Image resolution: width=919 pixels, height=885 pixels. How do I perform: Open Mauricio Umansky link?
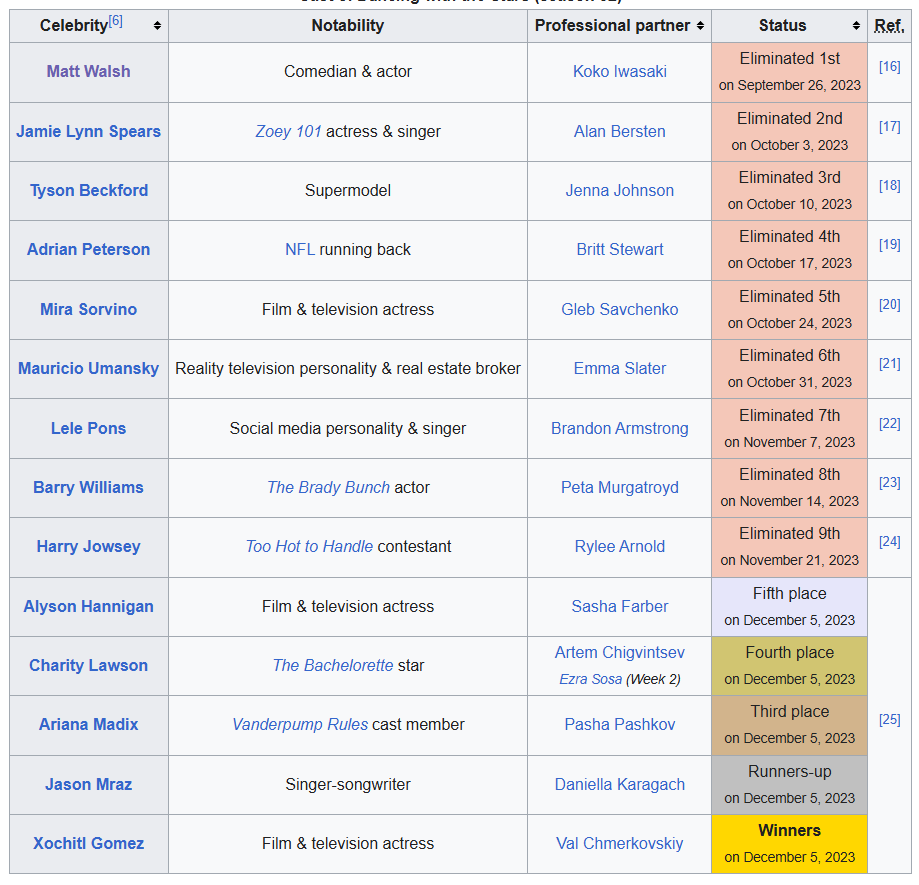[89, 369]
